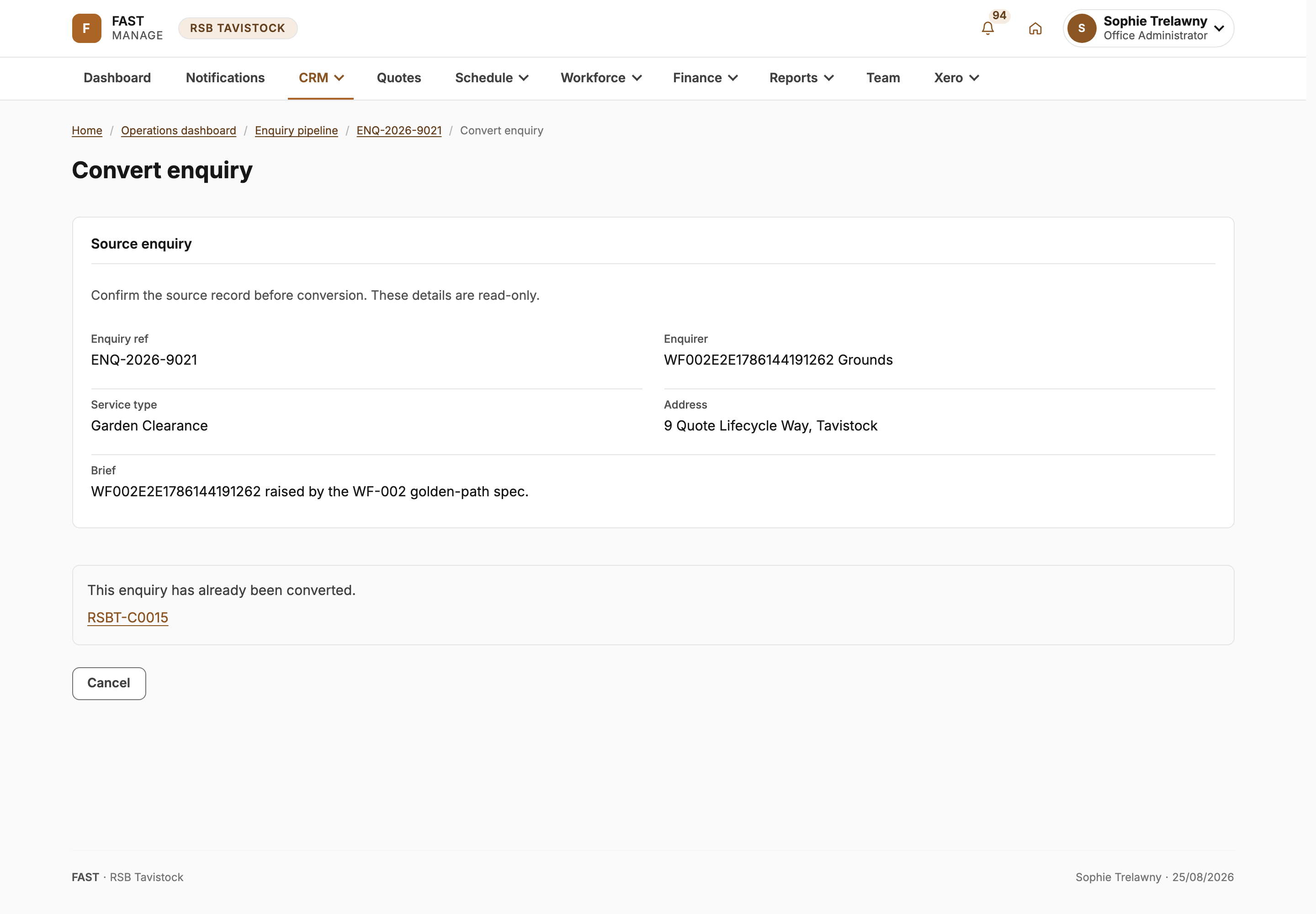
Task: Click the 'Convert enquiry' page heading
Action: [x=162, y=170]
